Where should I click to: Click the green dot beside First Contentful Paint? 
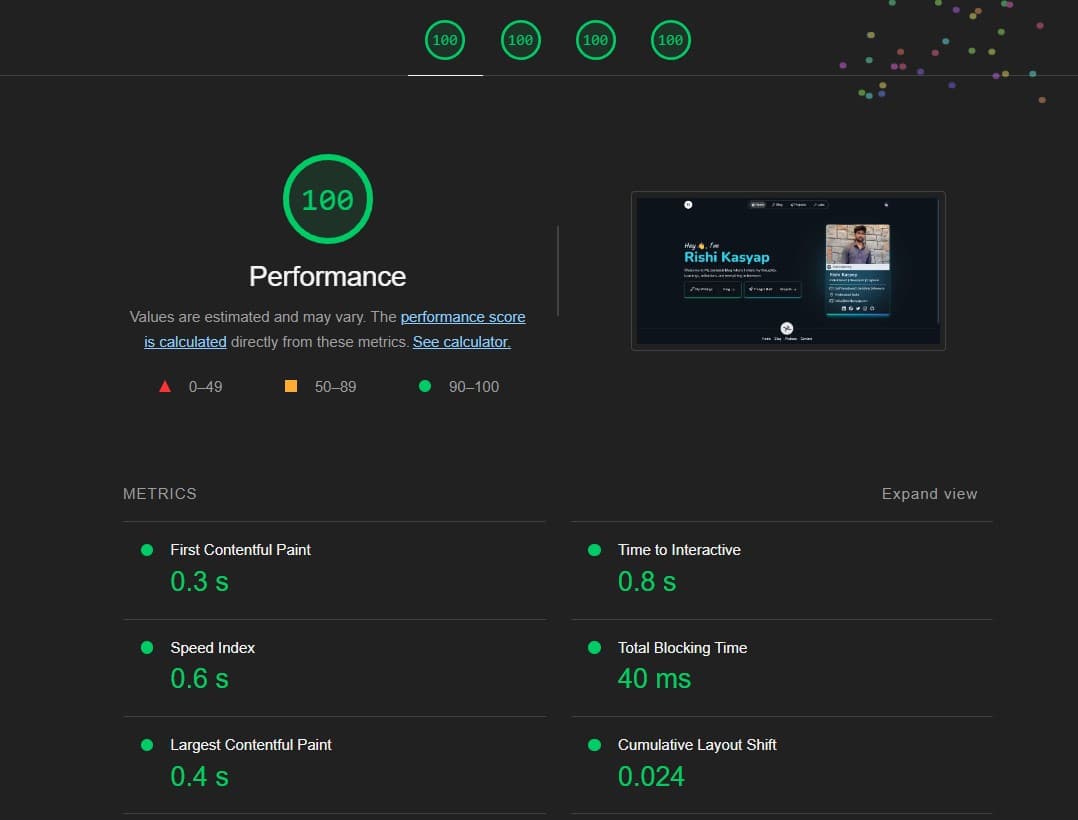coord(147,550)
